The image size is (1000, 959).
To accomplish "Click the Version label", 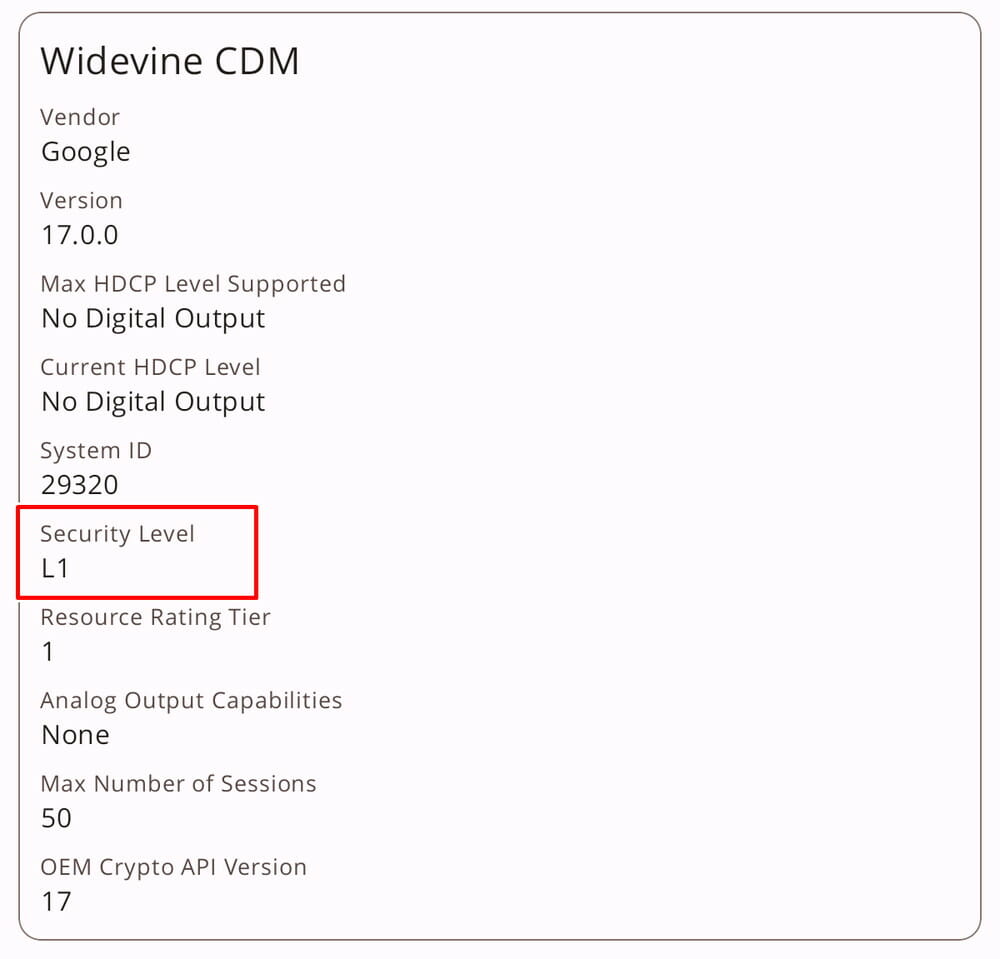I will tap(81, 200).
